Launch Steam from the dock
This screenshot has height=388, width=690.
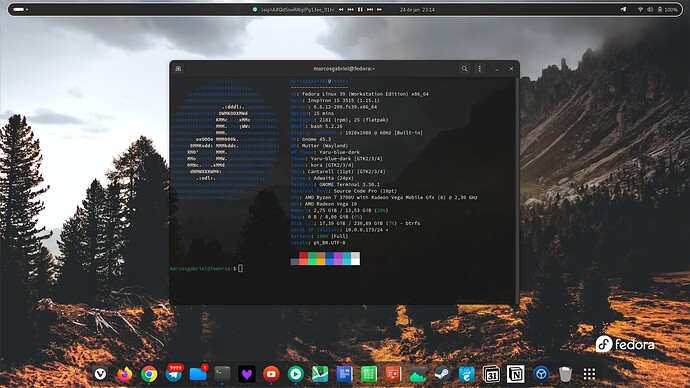442,374
